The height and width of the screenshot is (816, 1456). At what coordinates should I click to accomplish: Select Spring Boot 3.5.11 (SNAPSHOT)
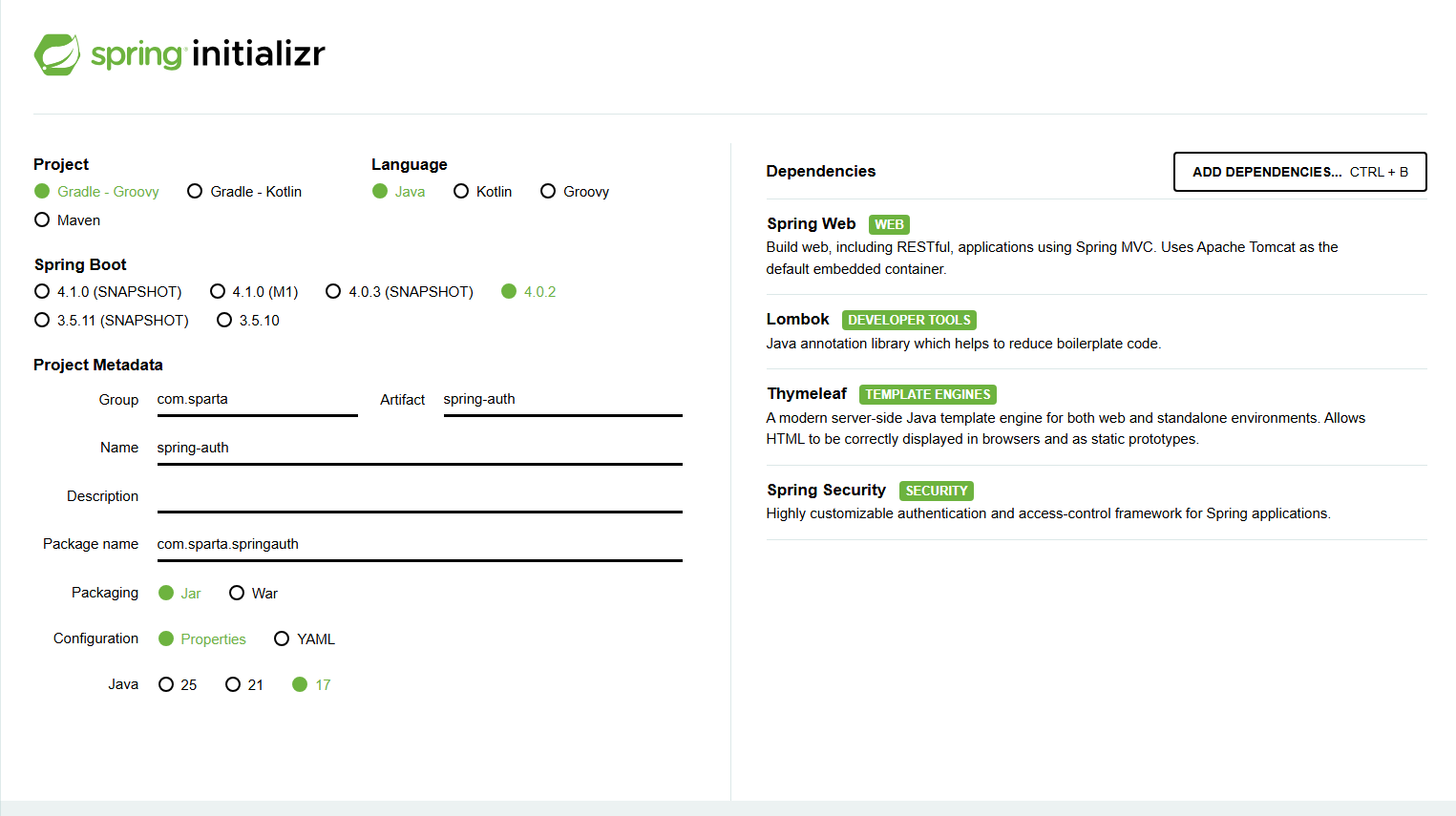(x=112, y=320)
